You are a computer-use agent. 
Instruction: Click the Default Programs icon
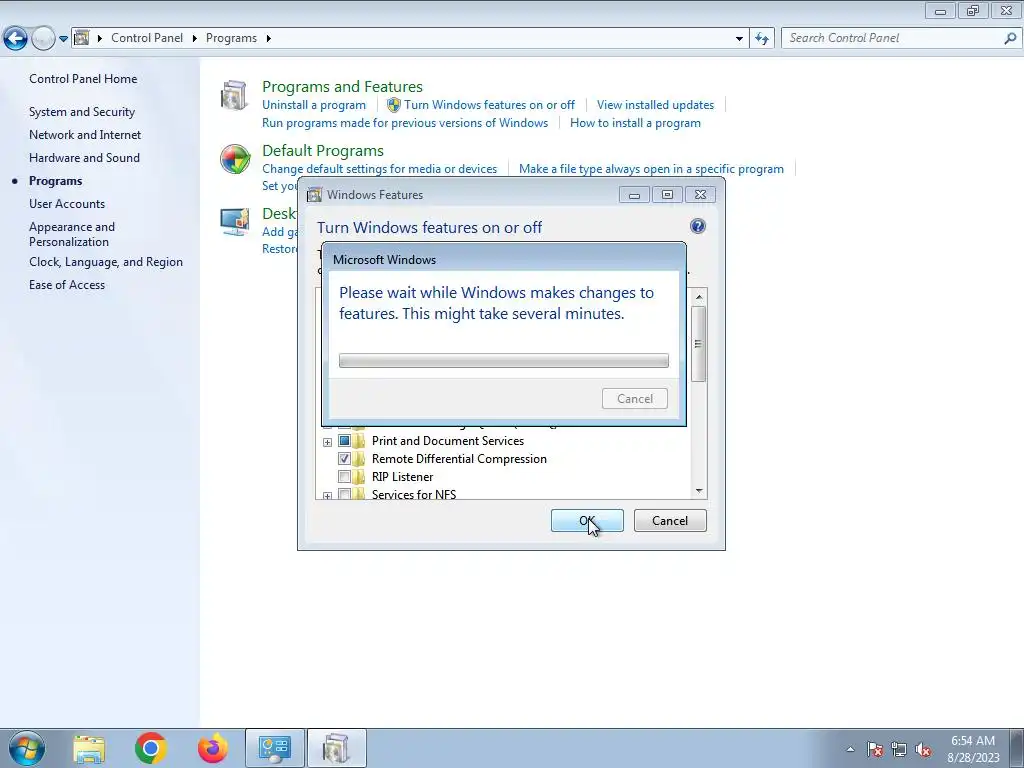[x=234, y=159]
